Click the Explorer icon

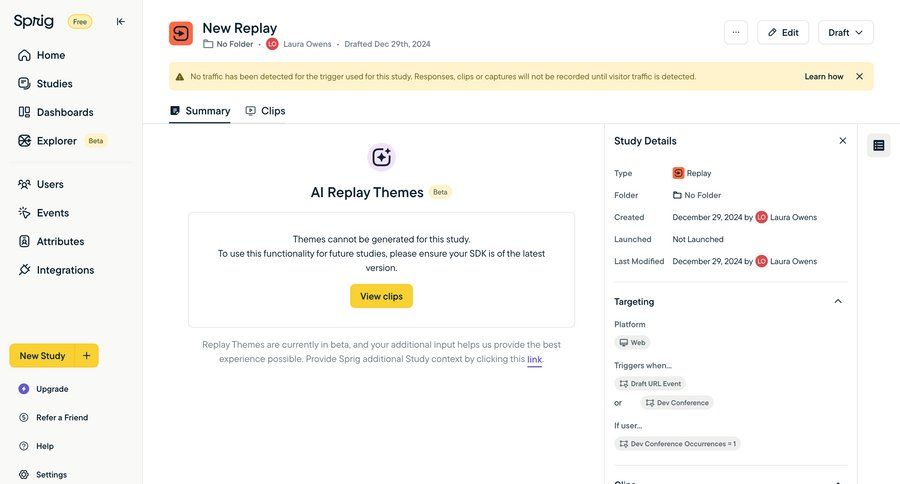click(x=24, y=141)
